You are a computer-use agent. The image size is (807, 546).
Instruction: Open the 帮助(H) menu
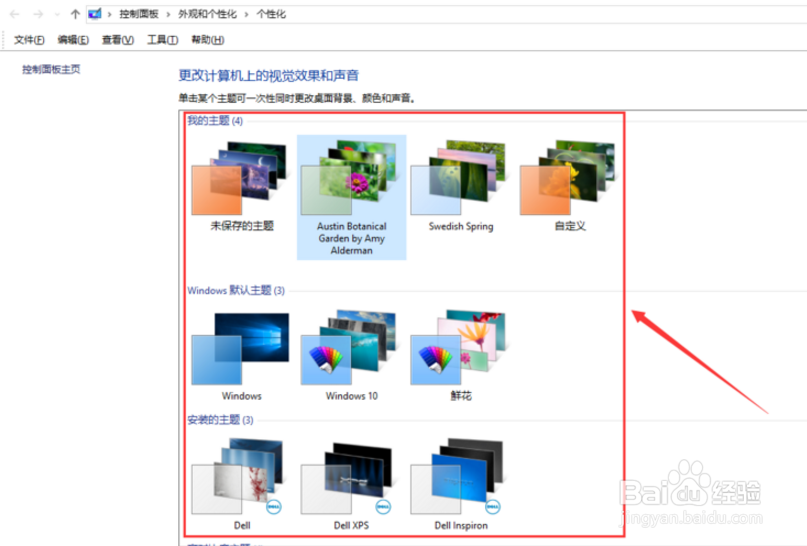coord(207,40)
